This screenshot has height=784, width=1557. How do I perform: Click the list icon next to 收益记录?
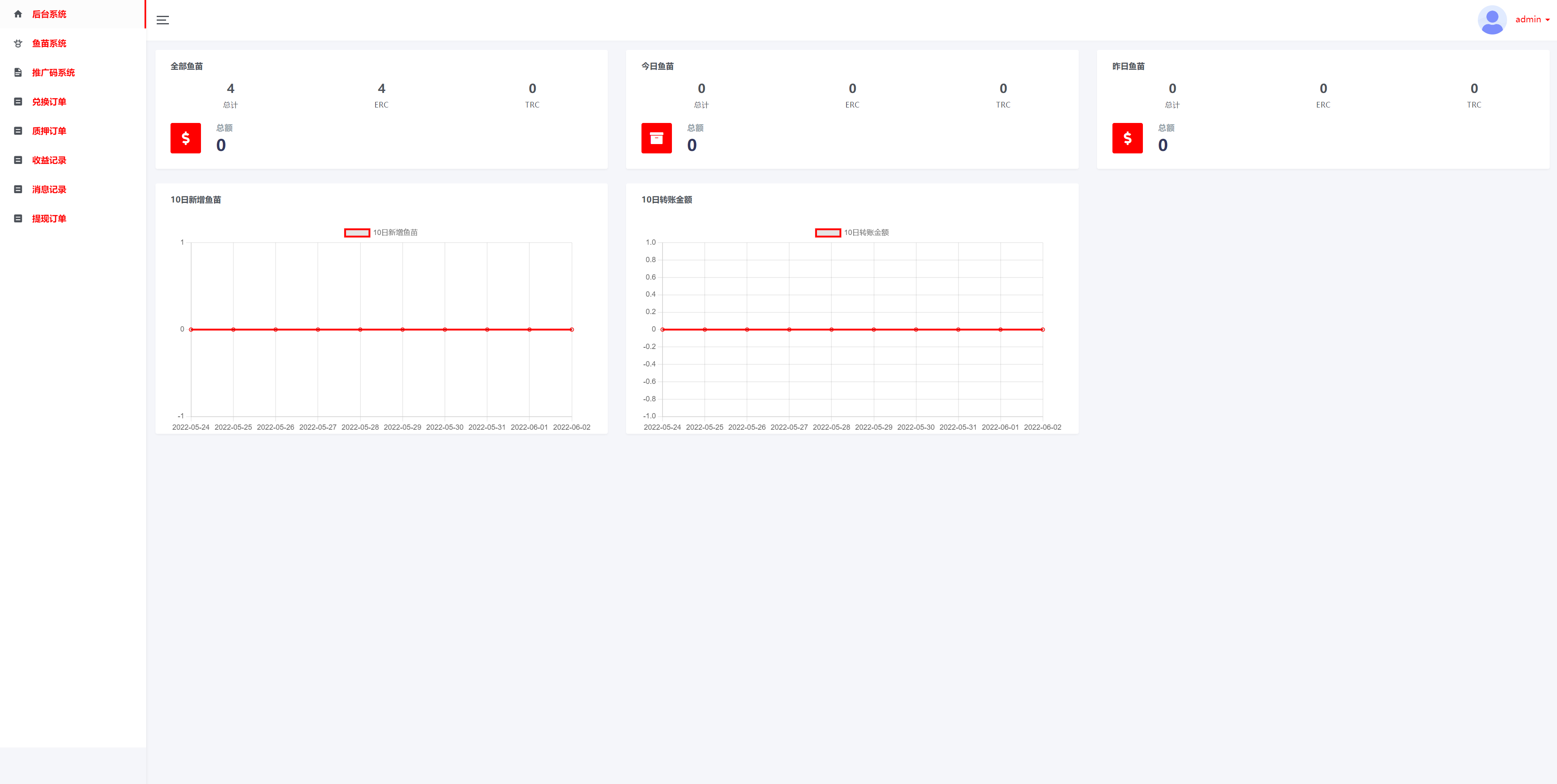coord(17,159)
